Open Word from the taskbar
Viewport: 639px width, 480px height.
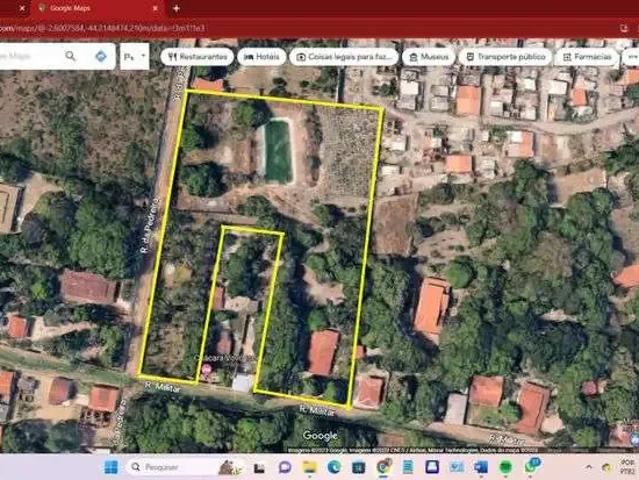tap(481, 467)
